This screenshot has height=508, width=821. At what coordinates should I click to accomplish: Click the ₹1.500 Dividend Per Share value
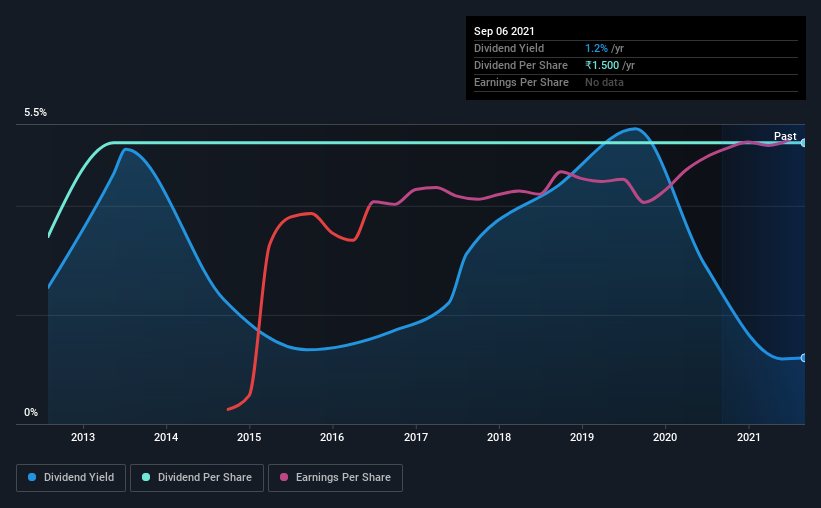[x=602, y=65]
